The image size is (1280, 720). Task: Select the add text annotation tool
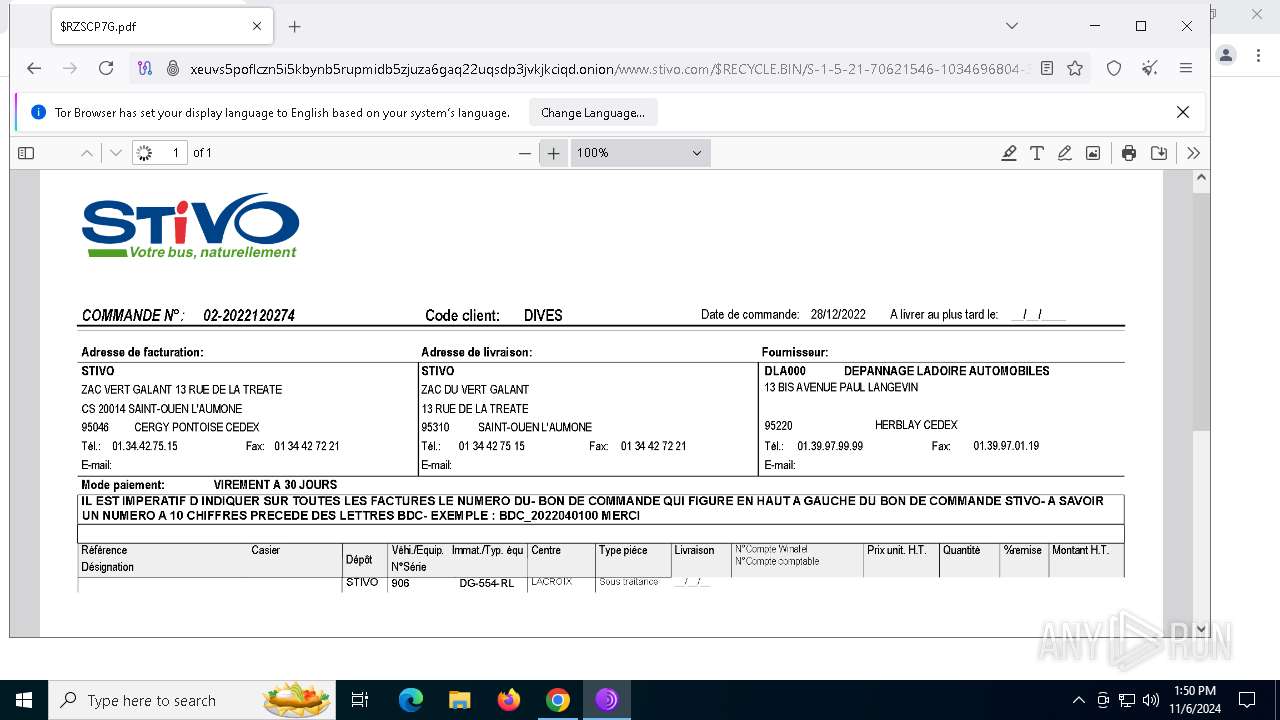(1037, 153)
